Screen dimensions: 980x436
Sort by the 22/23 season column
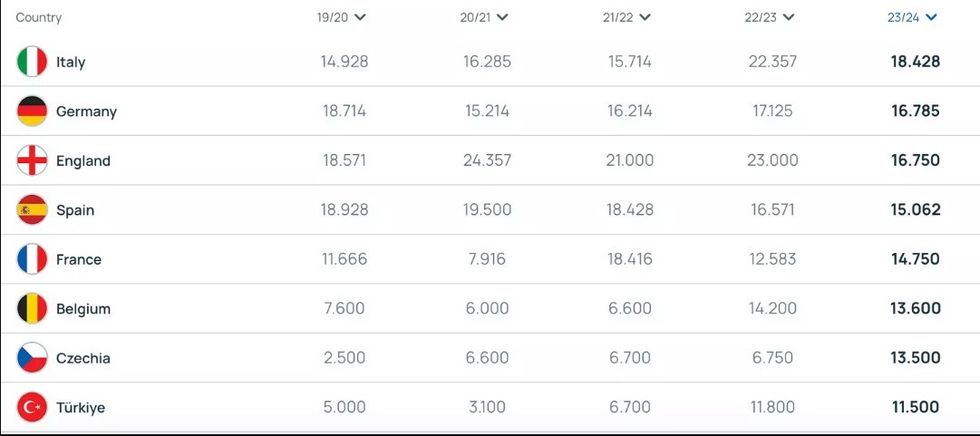tap(771, 17)
